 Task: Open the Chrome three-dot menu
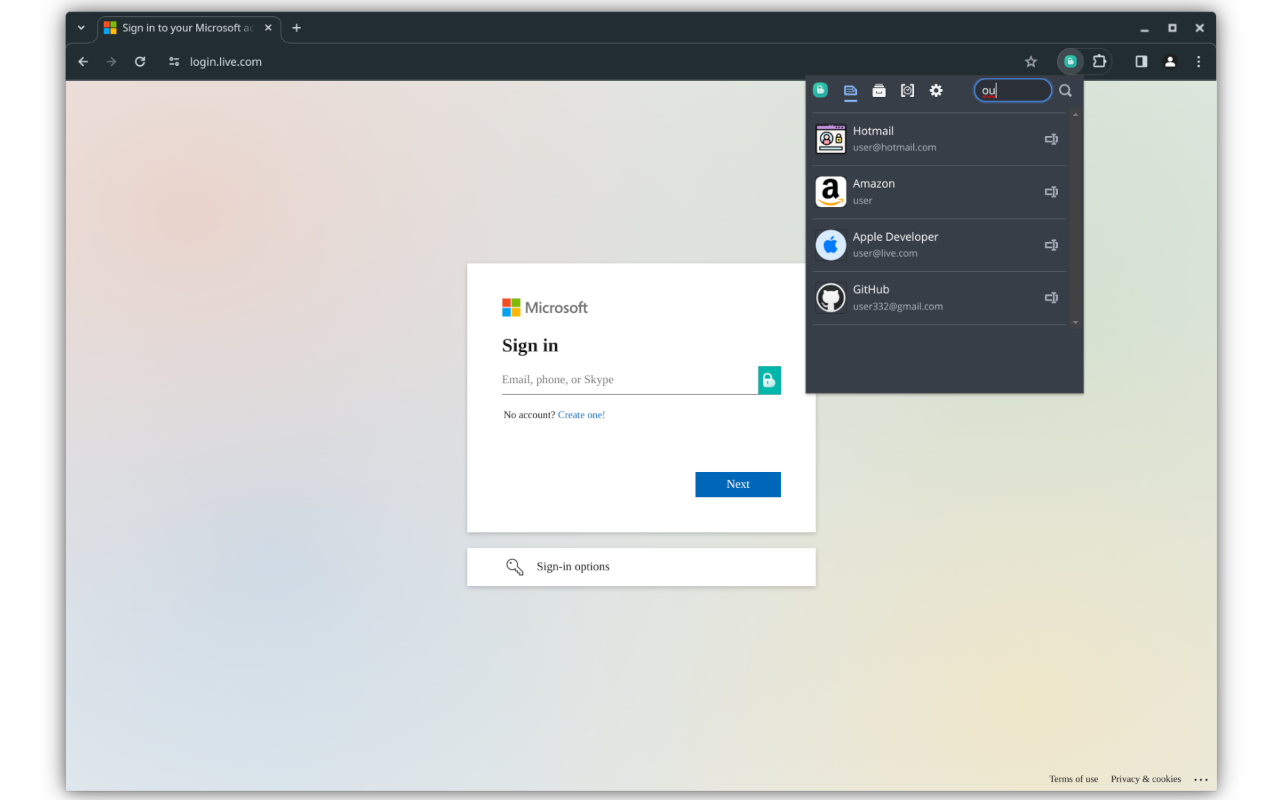(x=1199, y=62)
